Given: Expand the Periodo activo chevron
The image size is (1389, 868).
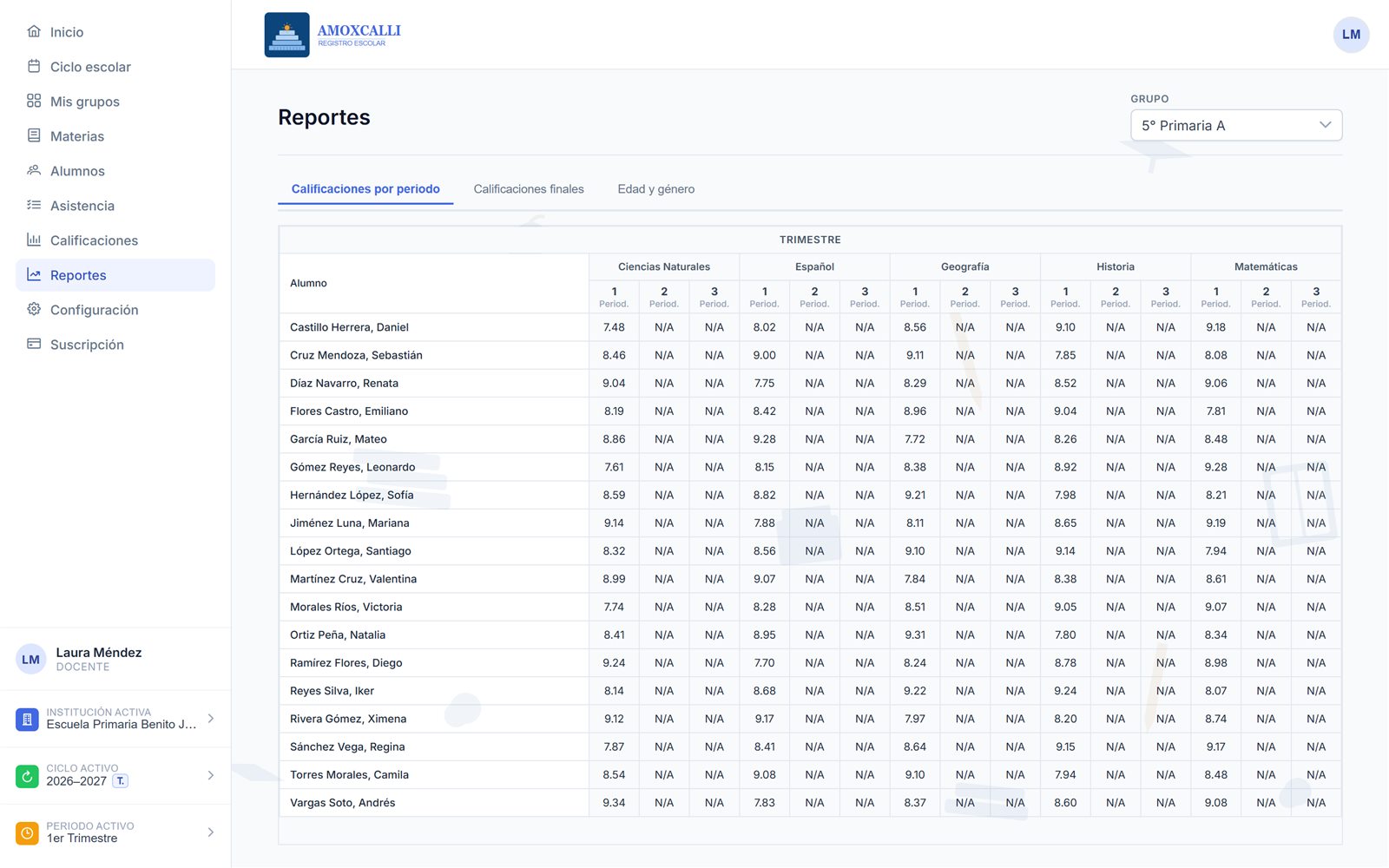Looking at the screenshot, I should [211, 833].
